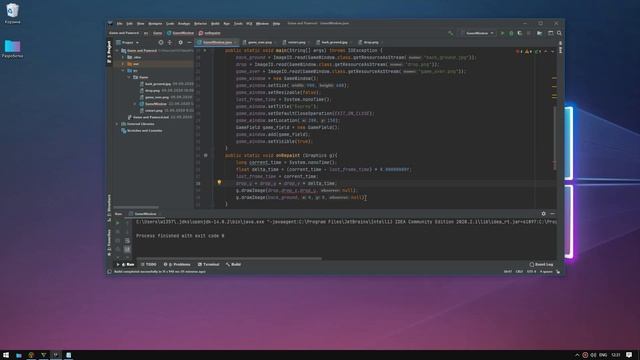
Task: Open Run panel settings gear icon
Action: [x=543, y=213]
